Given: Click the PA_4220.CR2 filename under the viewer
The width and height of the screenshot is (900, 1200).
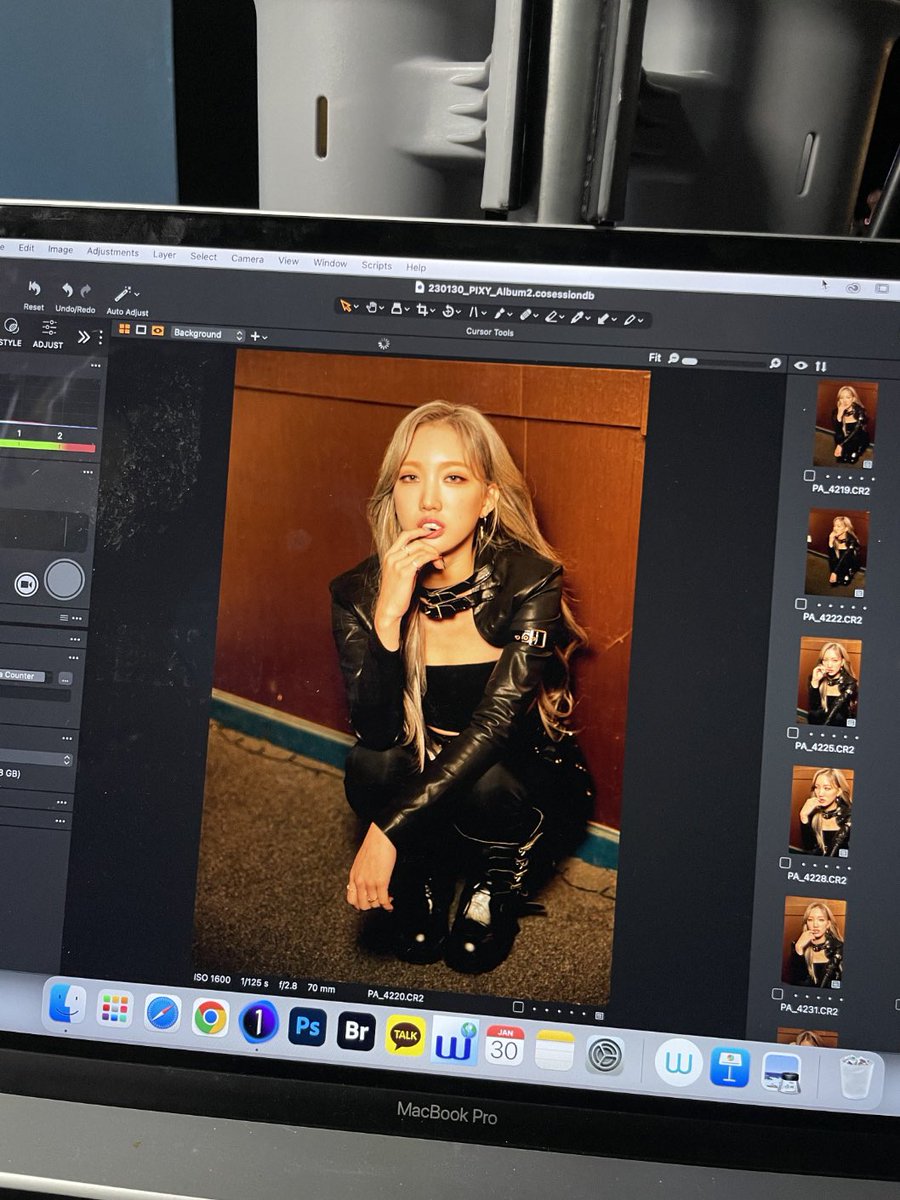Looking at the screenshot, I should pyautogui.click(x=395, y=996).
